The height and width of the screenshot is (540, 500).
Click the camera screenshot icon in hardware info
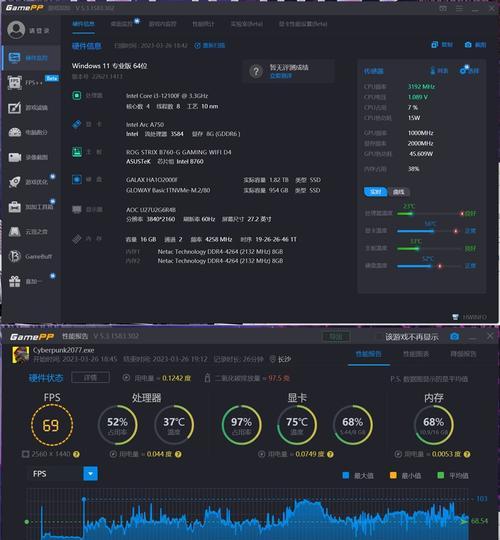[x=468, y=45]
